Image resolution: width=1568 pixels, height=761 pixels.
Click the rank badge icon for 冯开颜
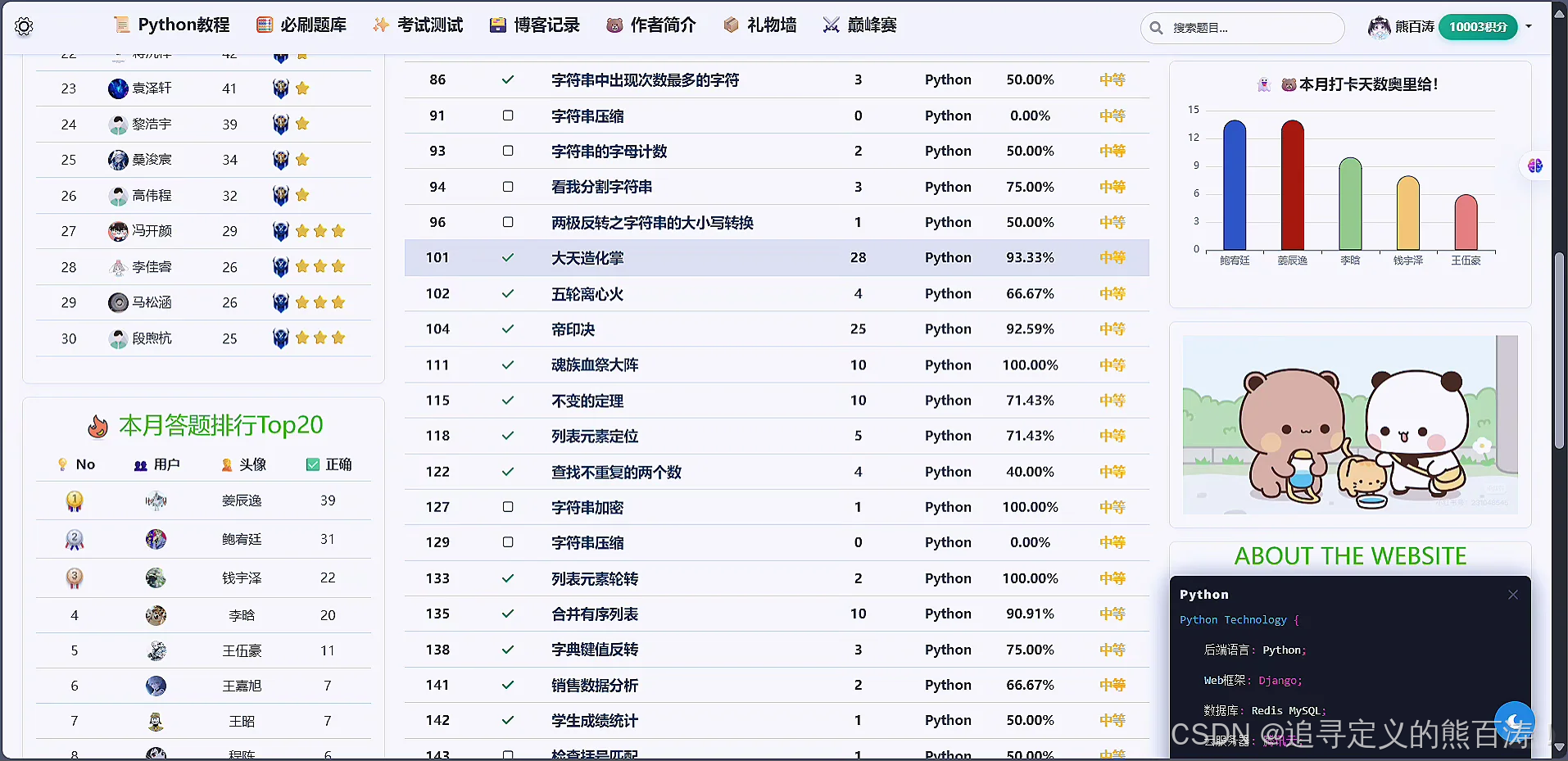click(280, 231)
